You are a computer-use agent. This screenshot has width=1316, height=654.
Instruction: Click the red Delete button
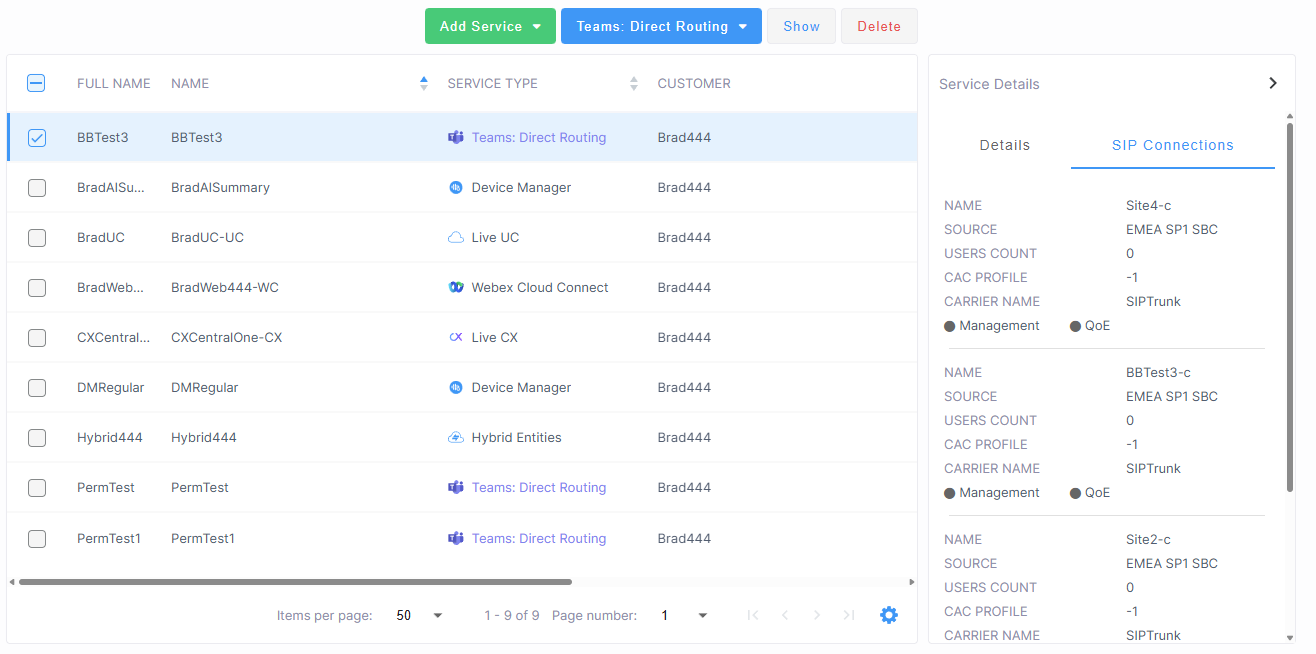(878, 26)
